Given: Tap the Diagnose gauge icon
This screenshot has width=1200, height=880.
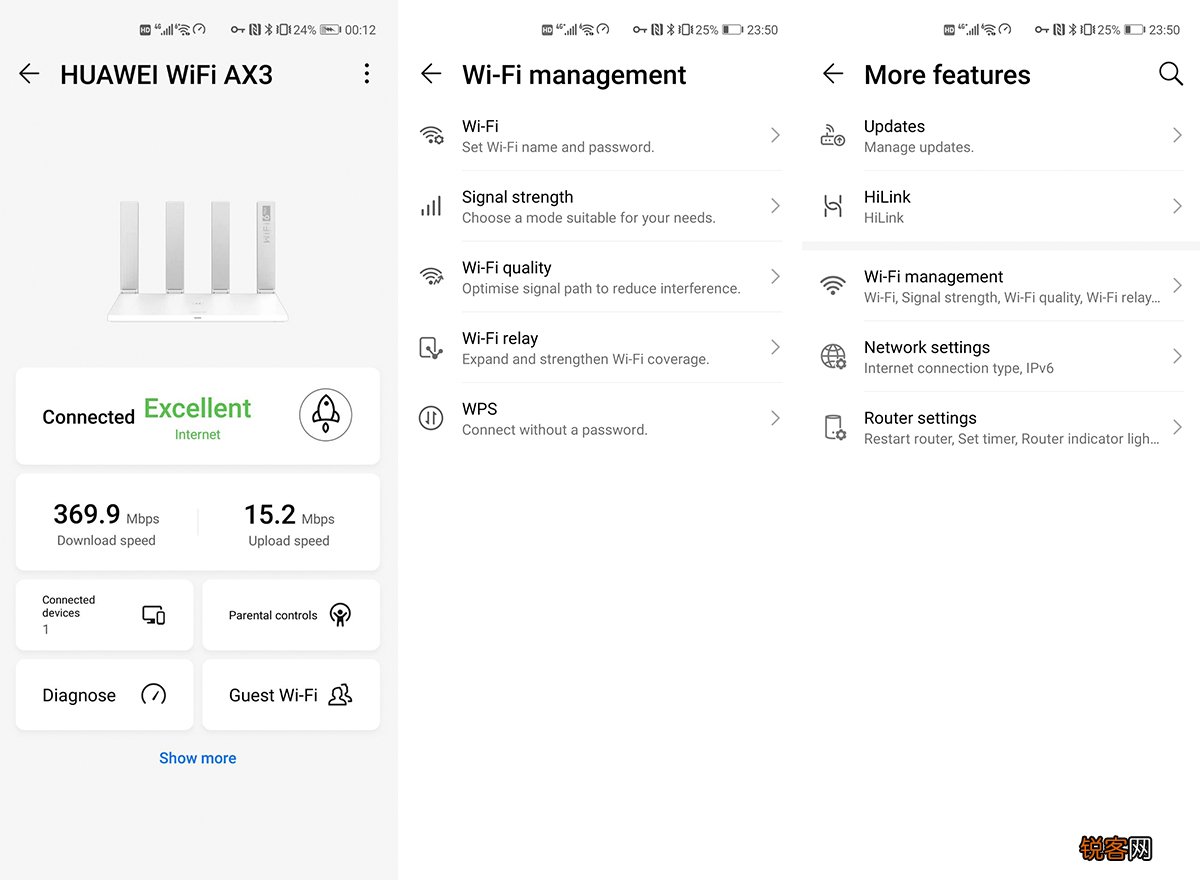Looking at the screenshot, I should 153,694.
